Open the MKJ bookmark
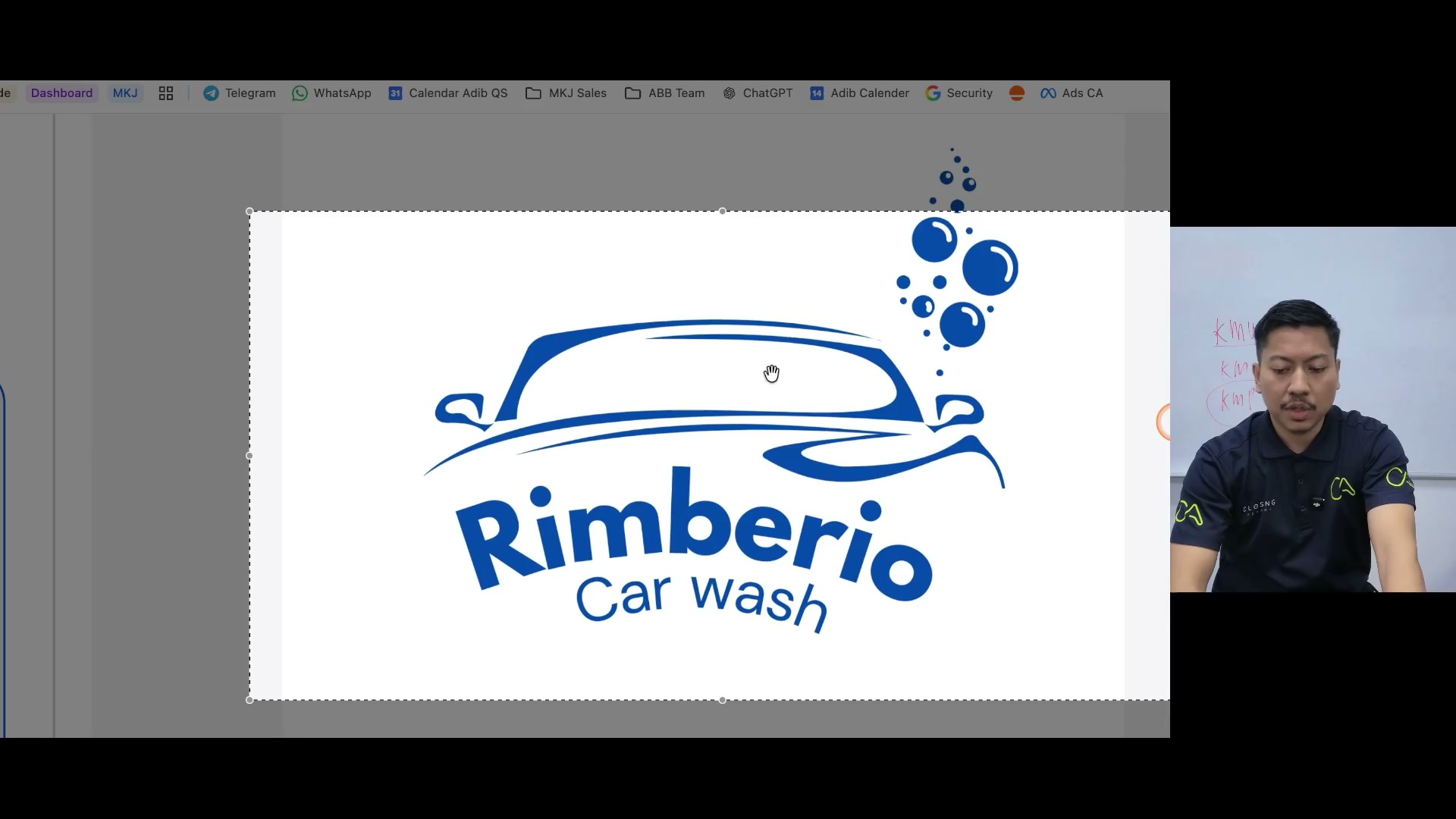Image resolution: width=1456 pixels, height=819 pixels. tap(125, 93)
